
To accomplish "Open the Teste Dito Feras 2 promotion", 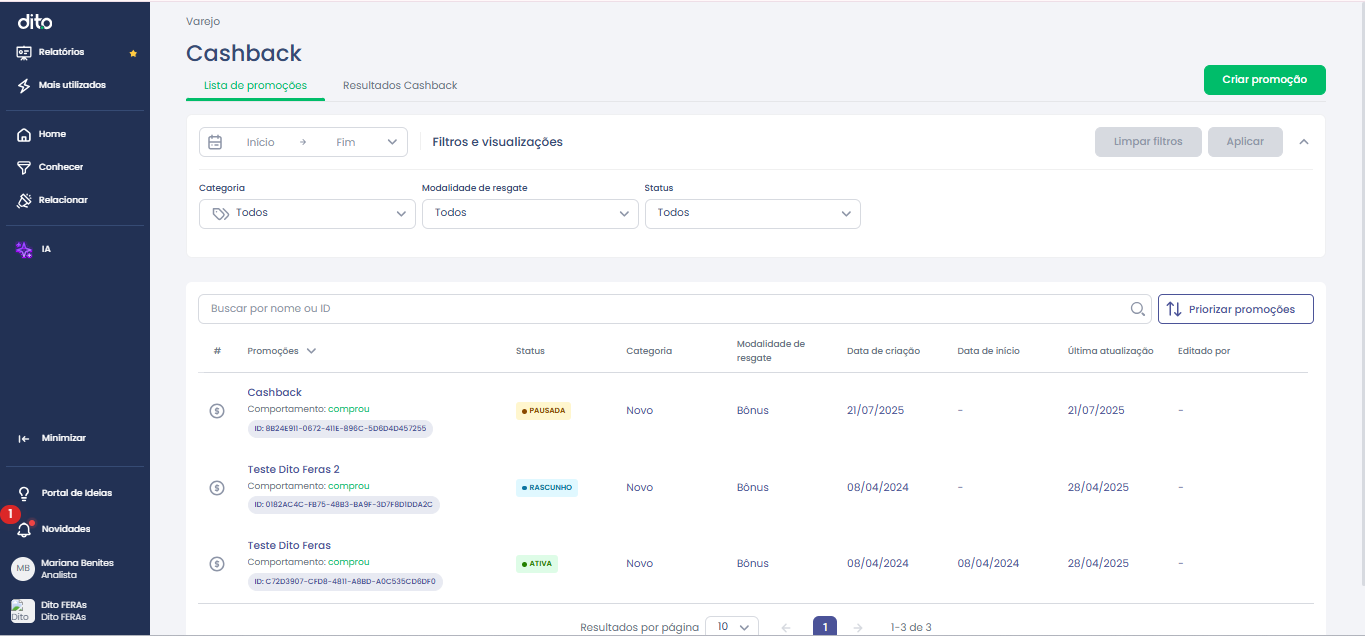I will coord(294,469).
